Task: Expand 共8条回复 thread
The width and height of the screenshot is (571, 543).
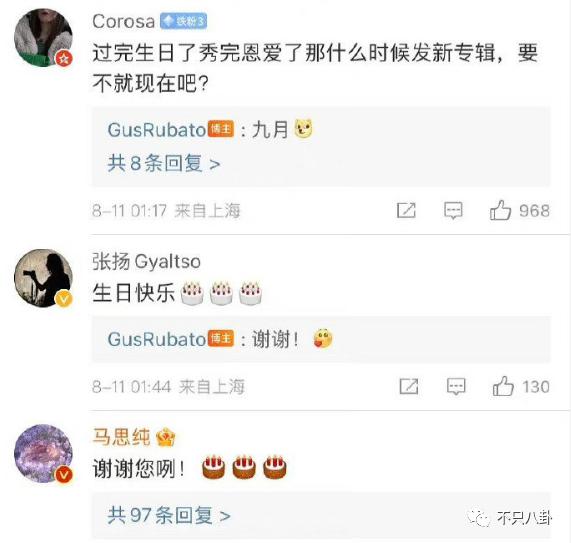Action: point(164,163)
